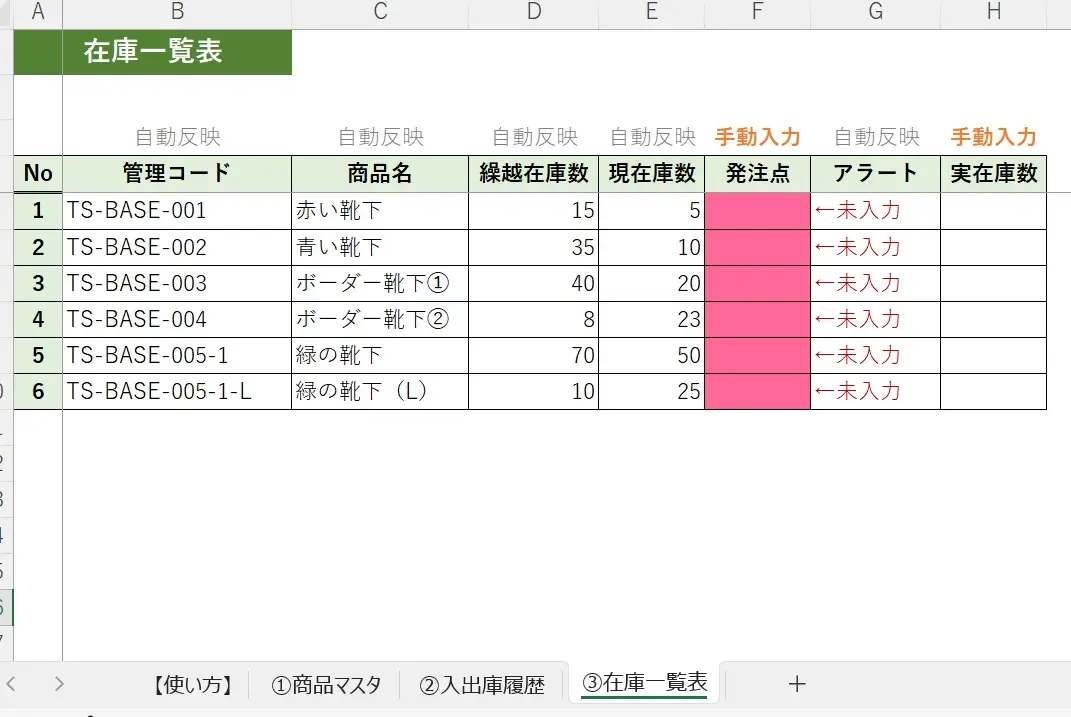Select column E header
The height and width of the screenshot is (717, 1071).
coord(652,12)
